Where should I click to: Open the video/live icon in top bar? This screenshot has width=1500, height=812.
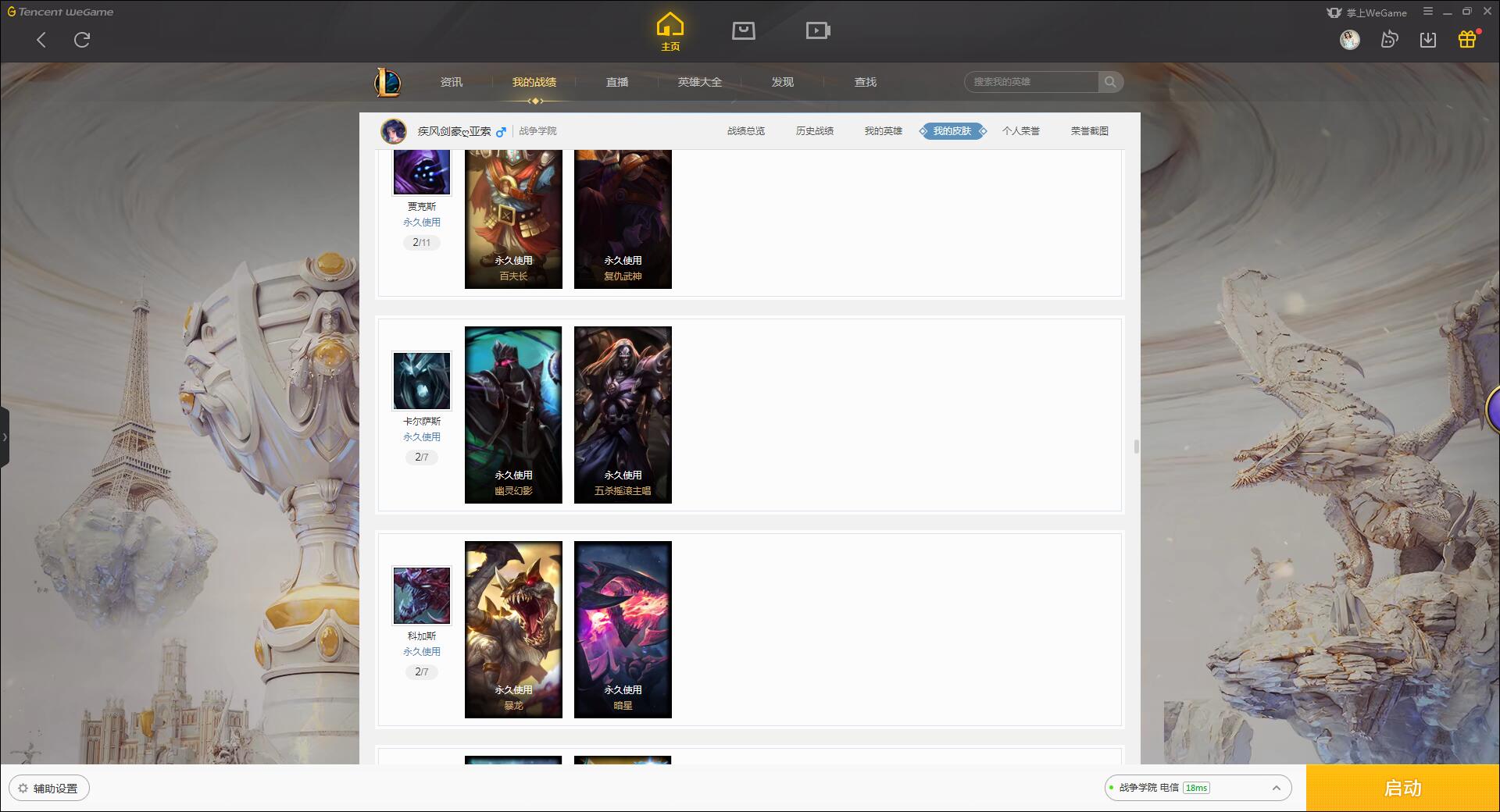click(818, 30)
